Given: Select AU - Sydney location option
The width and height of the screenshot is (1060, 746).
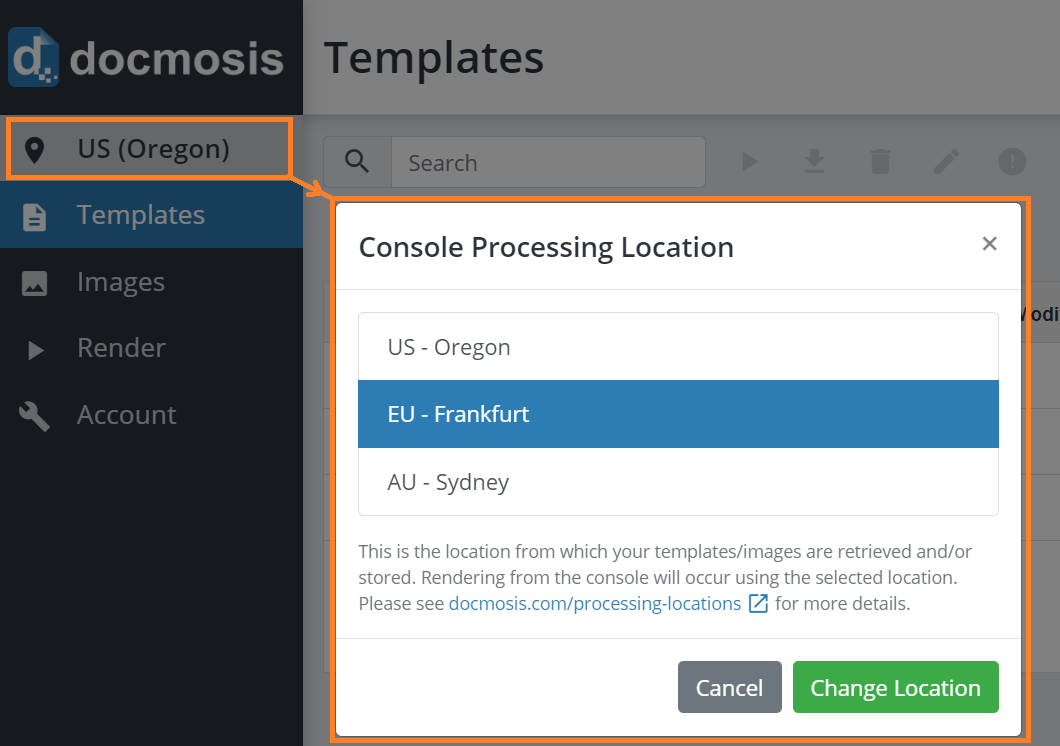Looking at the screenshot, I should coord(678,481).
